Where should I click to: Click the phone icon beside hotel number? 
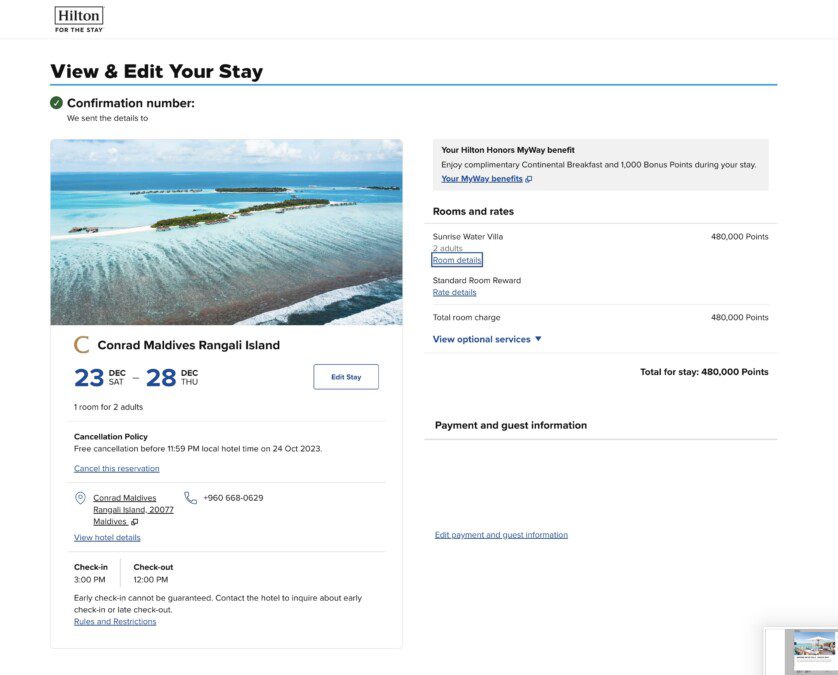(x=190, y=498)
